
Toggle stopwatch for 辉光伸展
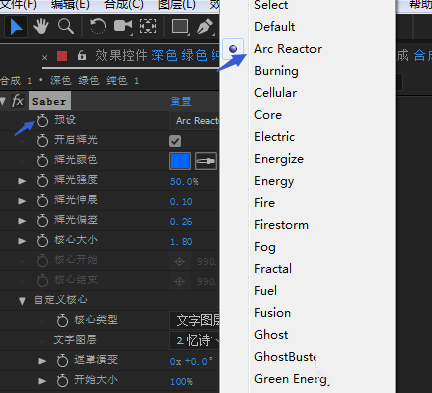[x=42, y=201]
